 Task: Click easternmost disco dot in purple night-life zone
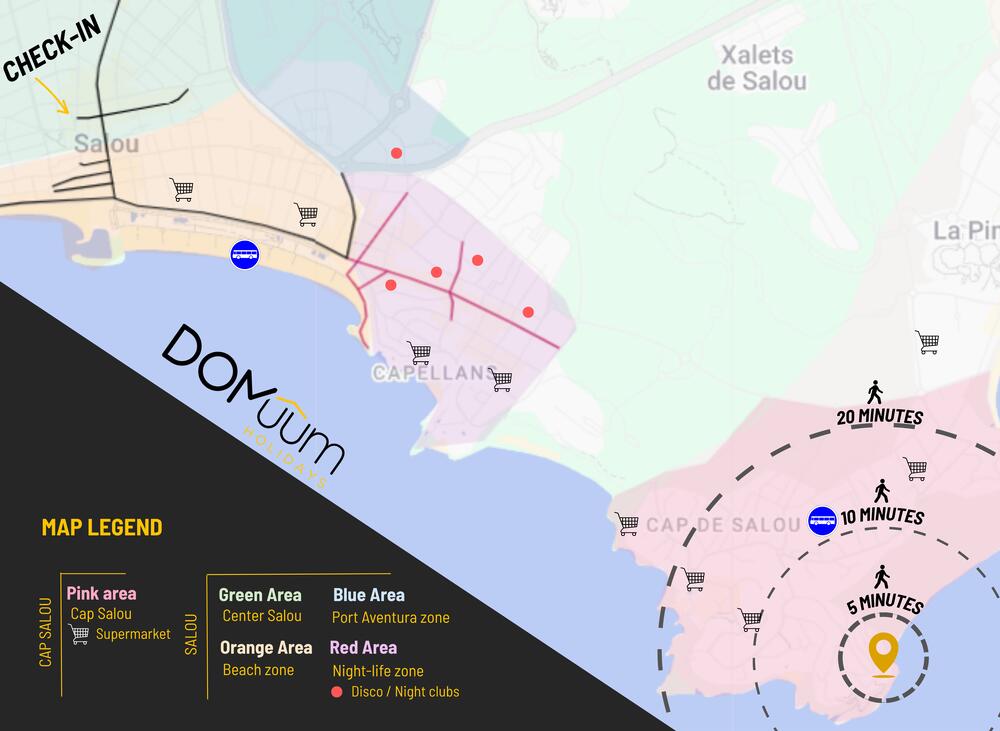tap(528, 312)
